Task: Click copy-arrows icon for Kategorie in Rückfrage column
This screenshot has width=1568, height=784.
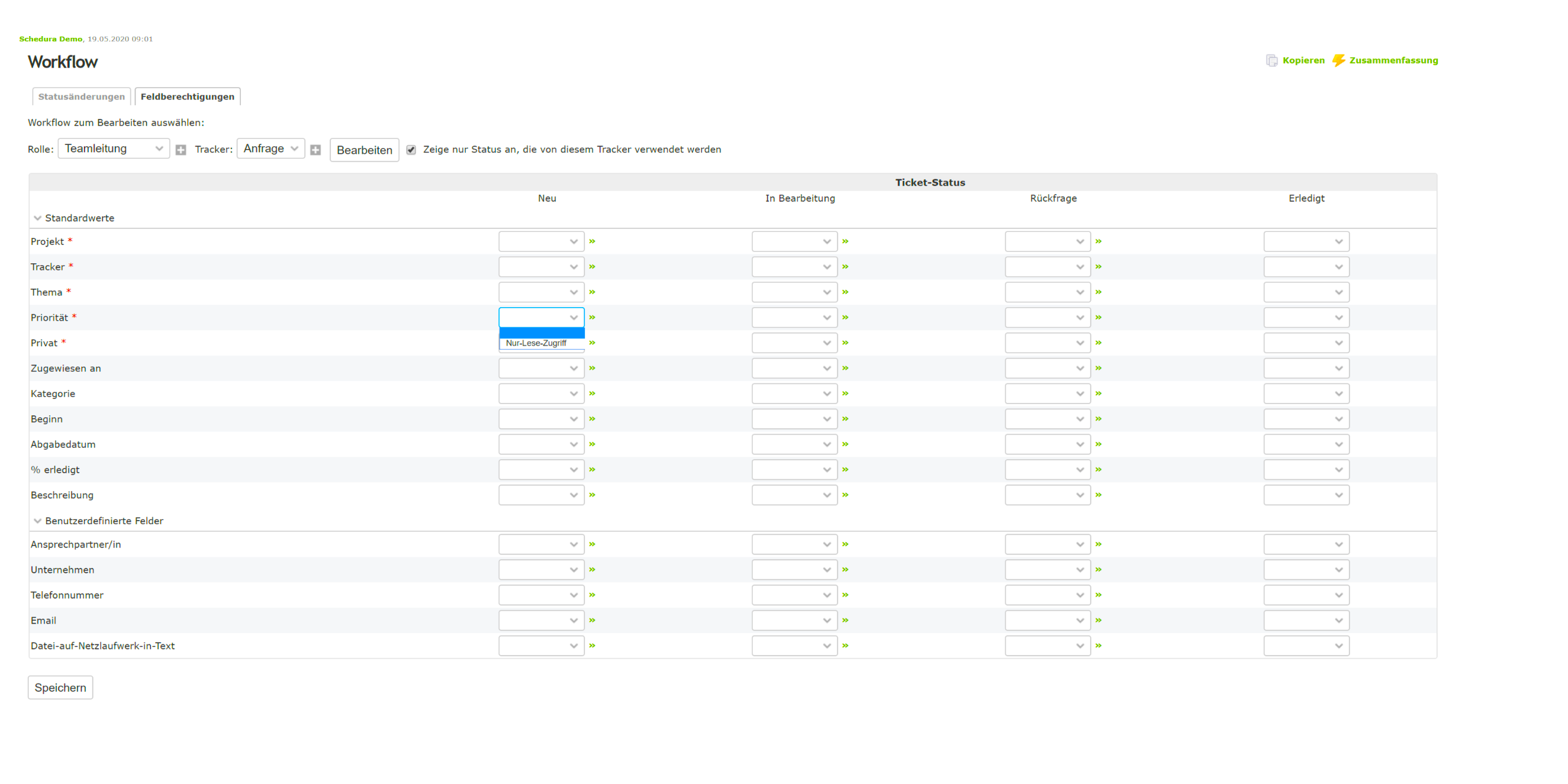Action: [x=1099, y=394]
